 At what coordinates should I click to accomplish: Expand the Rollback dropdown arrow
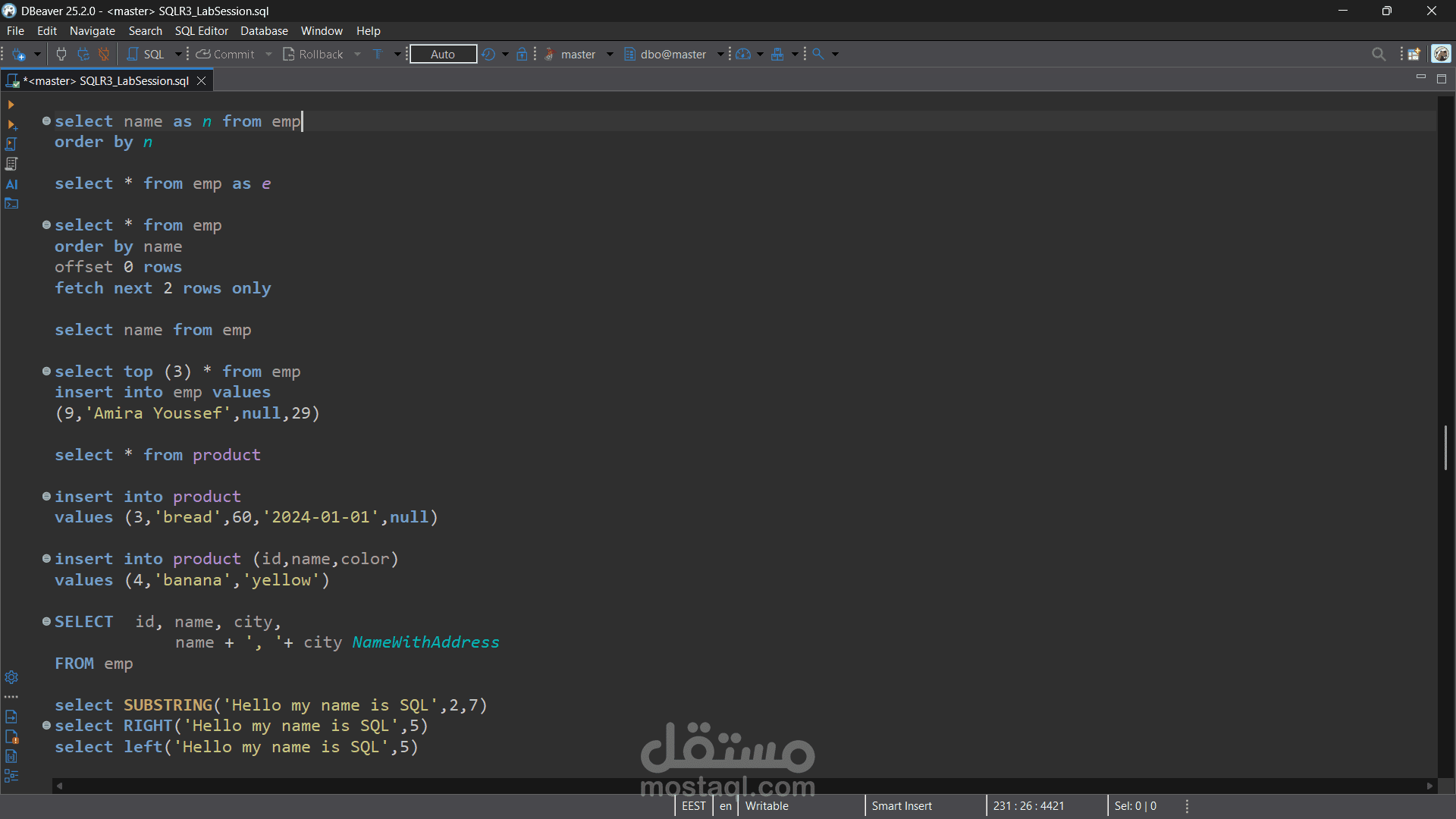[x=357, y=55]
